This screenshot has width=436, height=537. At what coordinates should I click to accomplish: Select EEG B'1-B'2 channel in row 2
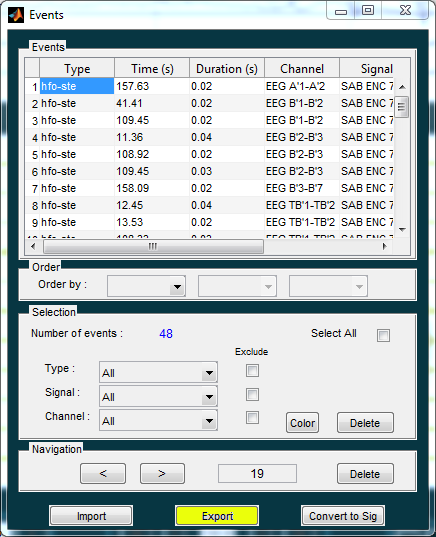pos(302,103)
